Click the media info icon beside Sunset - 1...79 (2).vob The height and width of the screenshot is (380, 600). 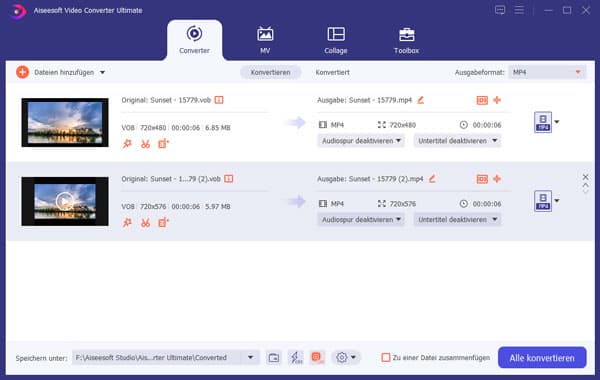click(228, 179)
